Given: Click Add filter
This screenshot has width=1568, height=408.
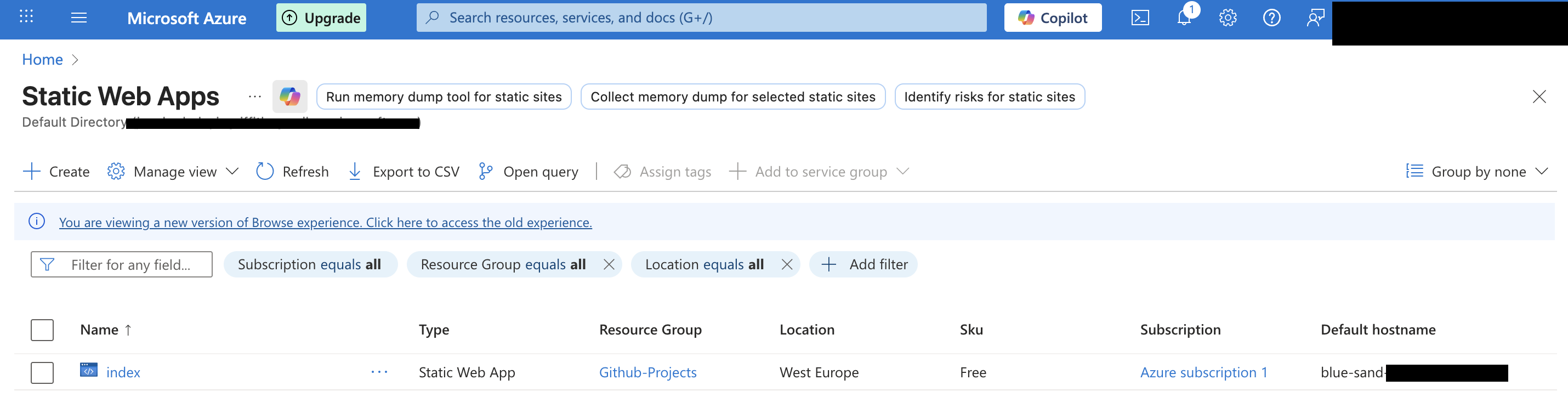Looking at the screenshot, I should [x=863, y=265].
